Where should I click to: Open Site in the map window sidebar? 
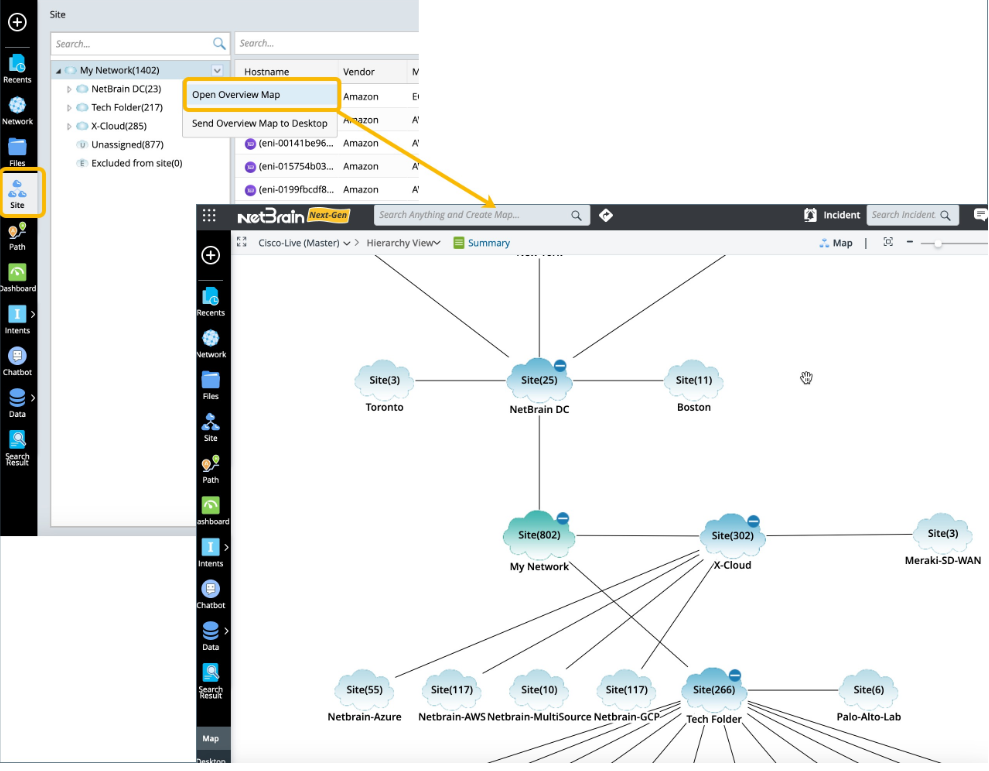[211, 427]
